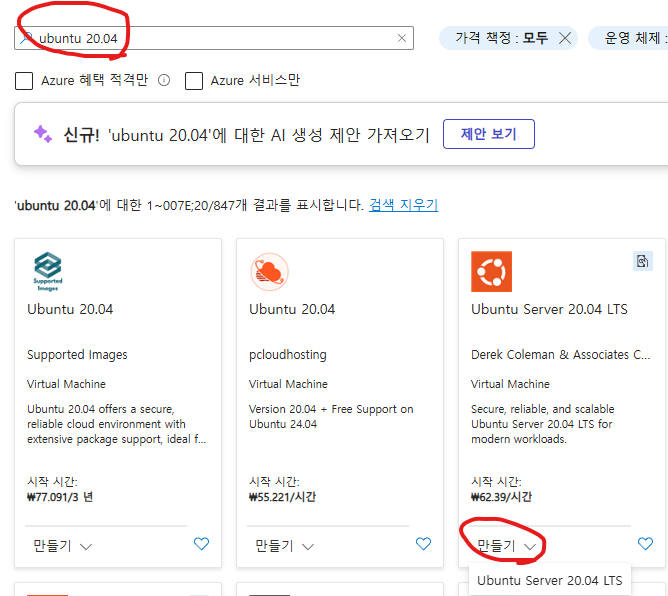668x596 pixels.
Task: Click 'Secure, reliable, and scalable' description
Action: (543, 424)
